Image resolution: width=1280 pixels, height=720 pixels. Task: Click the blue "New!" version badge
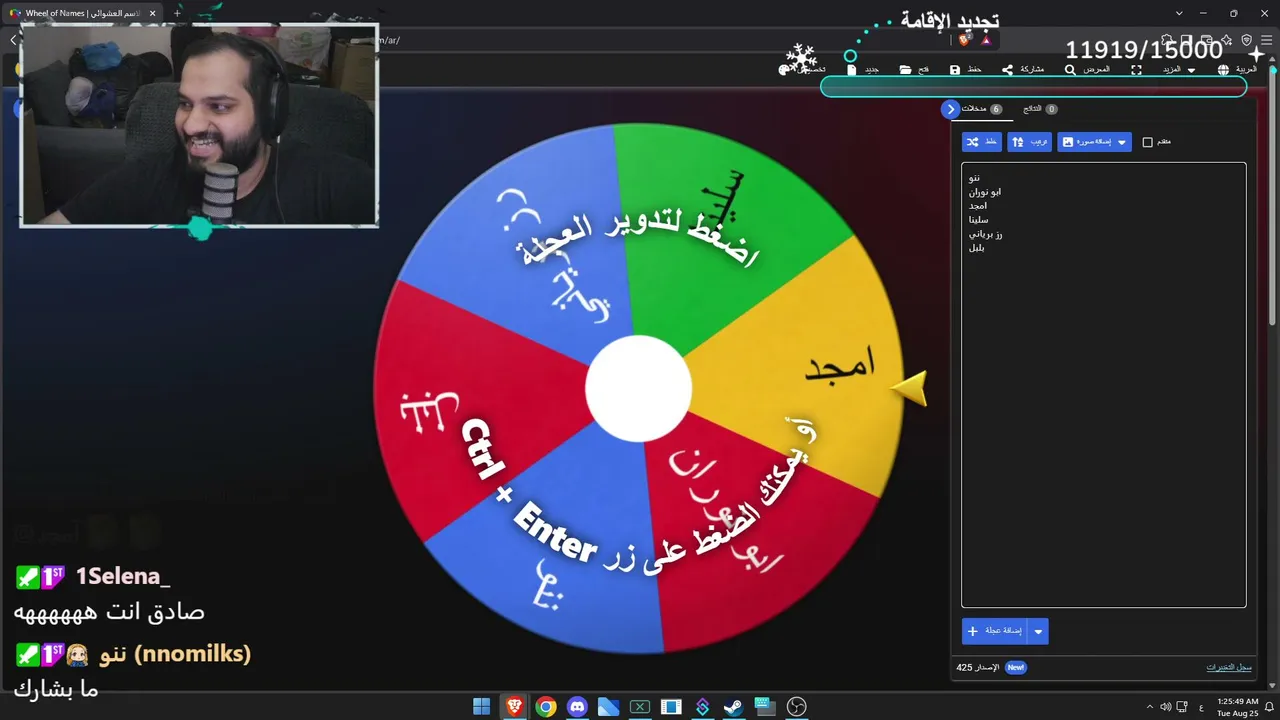tap(1016, 667)
